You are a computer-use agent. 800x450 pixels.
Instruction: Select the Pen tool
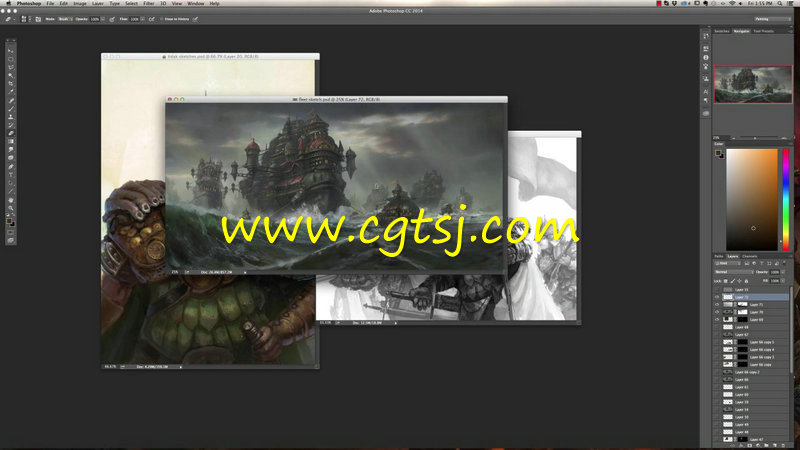[11, 167]
